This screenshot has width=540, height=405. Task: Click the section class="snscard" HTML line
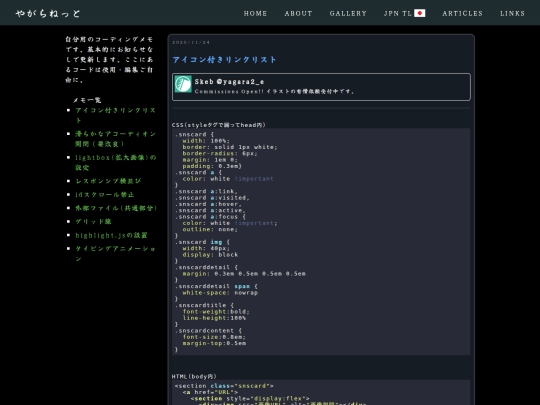(224, 386)
